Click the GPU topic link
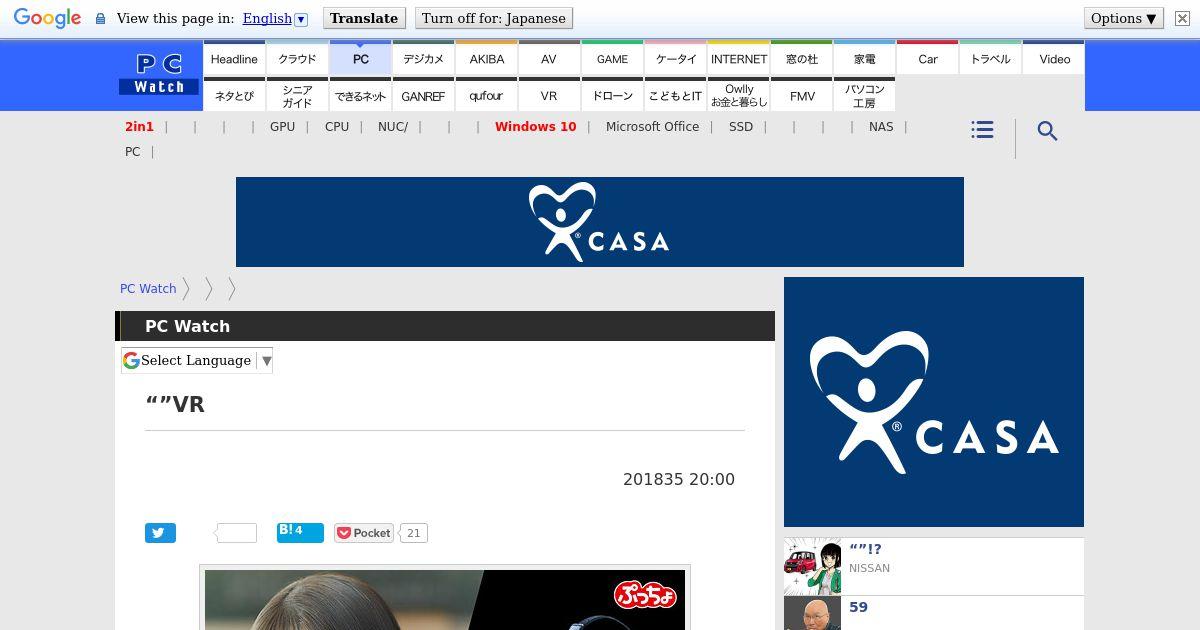Image resolution: width=1200 pixels, height=630 pixels. coord(282,127)
